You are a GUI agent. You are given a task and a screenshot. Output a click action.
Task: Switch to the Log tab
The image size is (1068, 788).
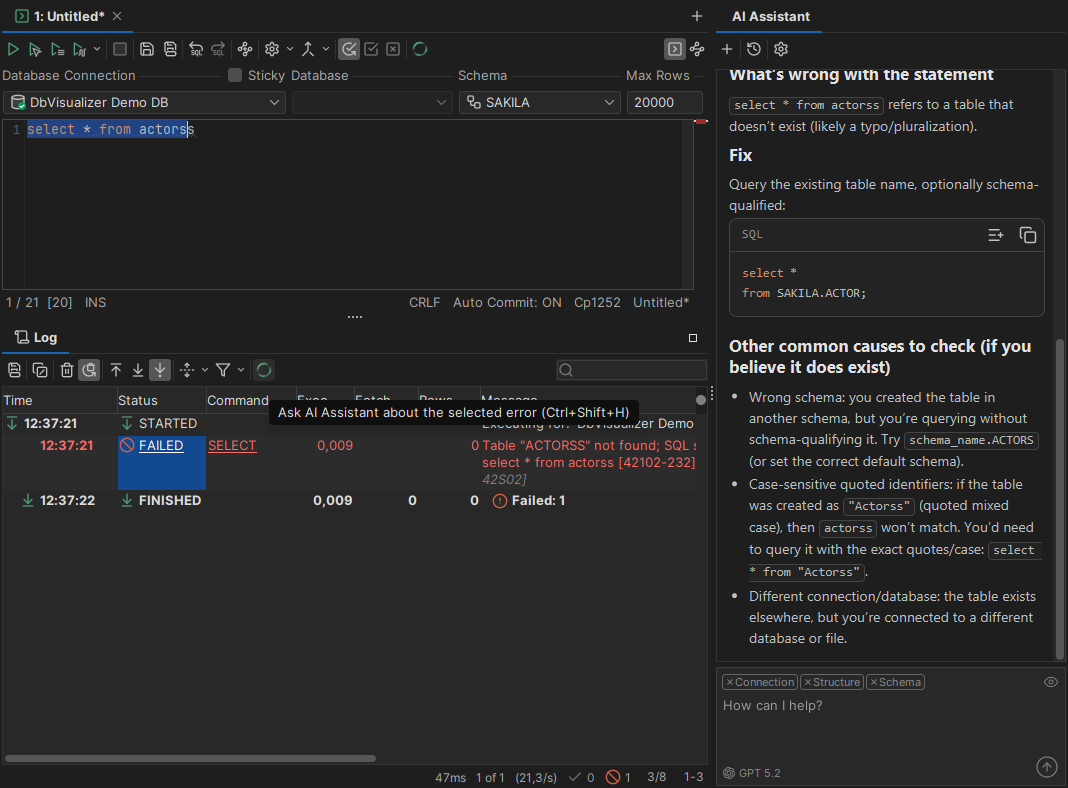35,337
